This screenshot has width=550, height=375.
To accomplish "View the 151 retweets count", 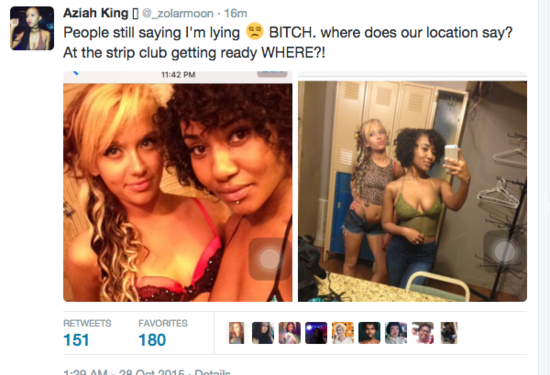I will [x=76, y=340].
